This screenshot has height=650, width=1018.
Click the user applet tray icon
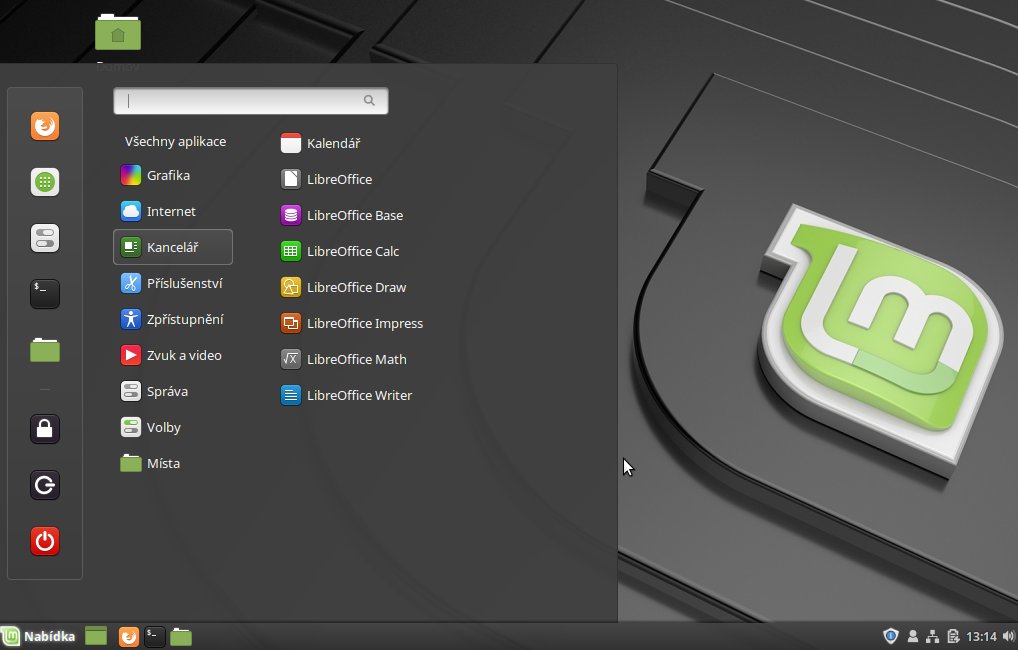[913, 636]
